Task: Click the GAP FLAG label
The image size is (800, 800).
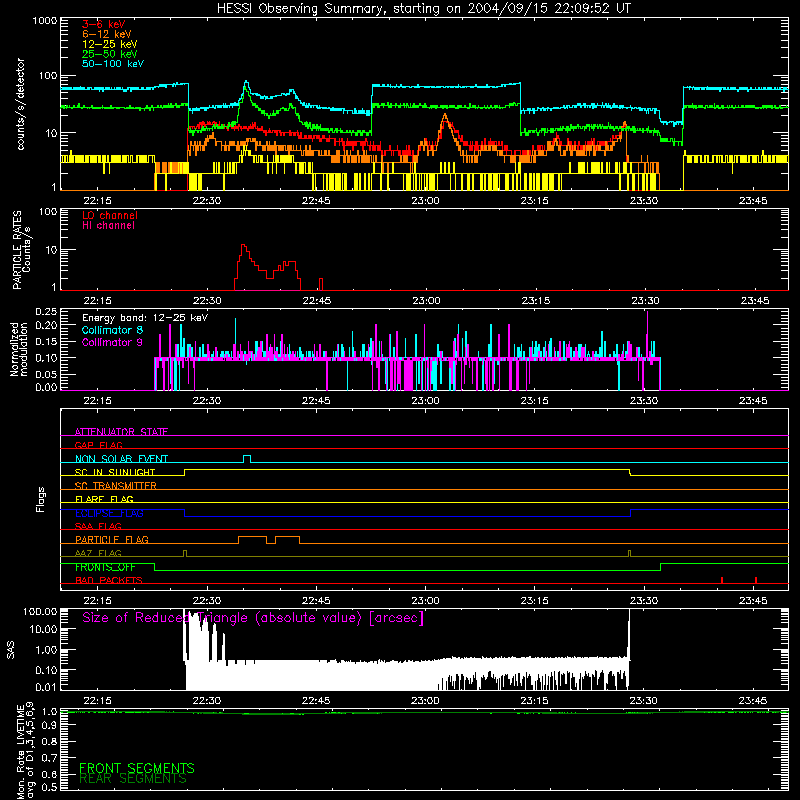Action: click(98, 445)
